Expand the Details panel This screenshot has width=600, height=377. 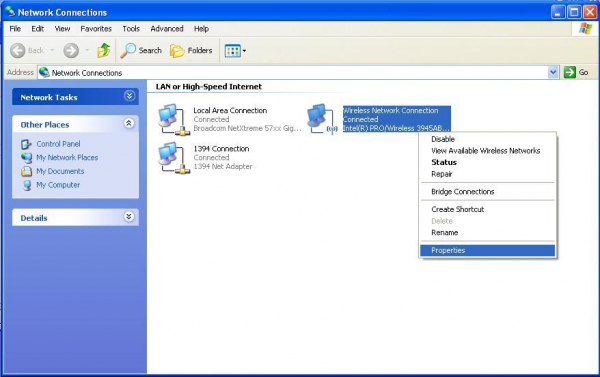pyautogui.click(x=129, y=217)
